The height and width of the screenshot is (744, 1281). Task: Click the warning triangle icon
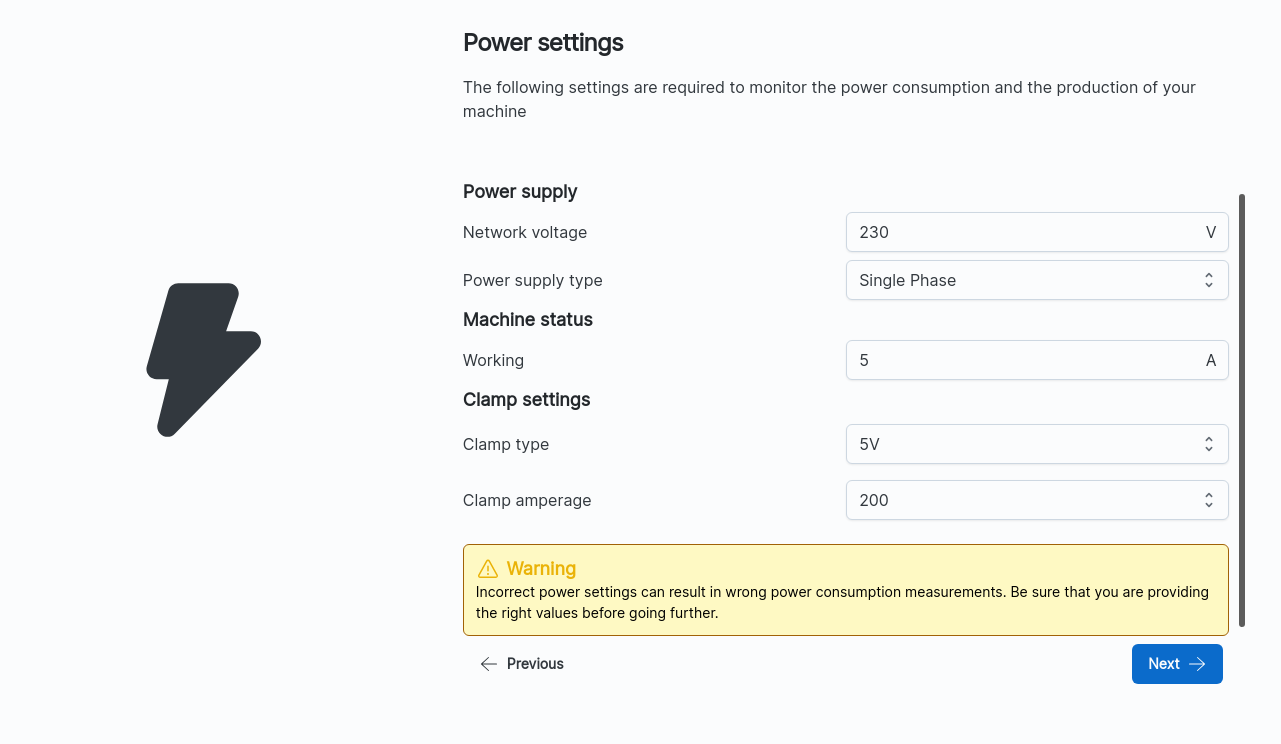point(488,569)
